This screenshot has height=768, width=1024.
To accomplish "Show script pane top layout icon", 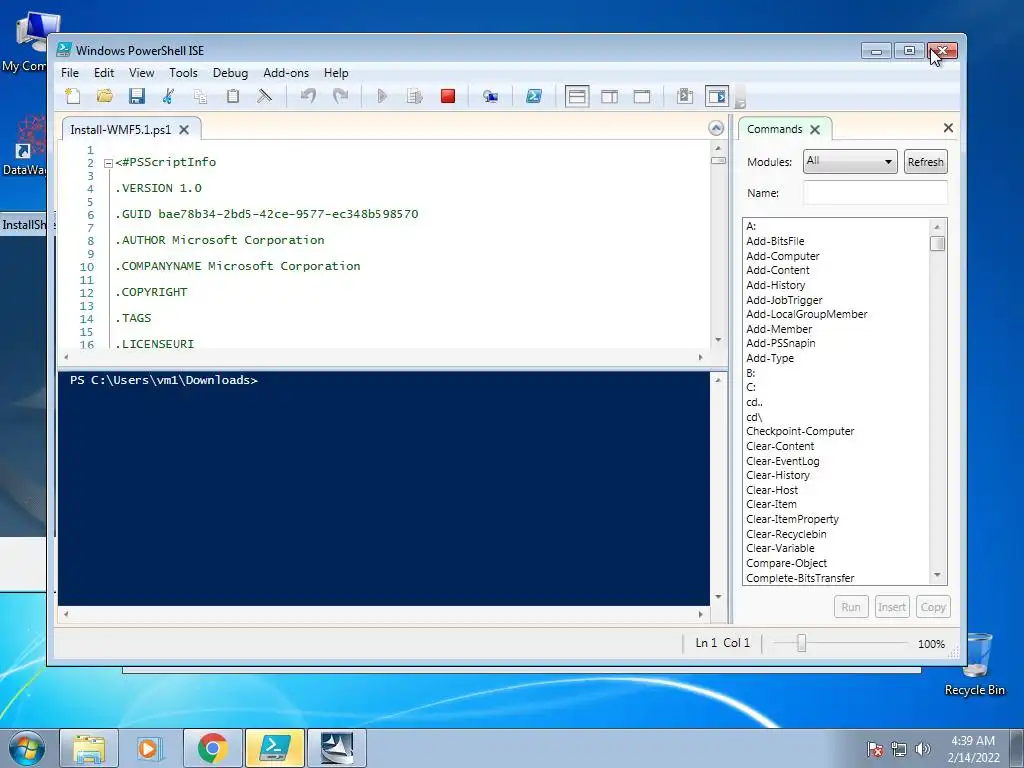I will coord(577,97).
